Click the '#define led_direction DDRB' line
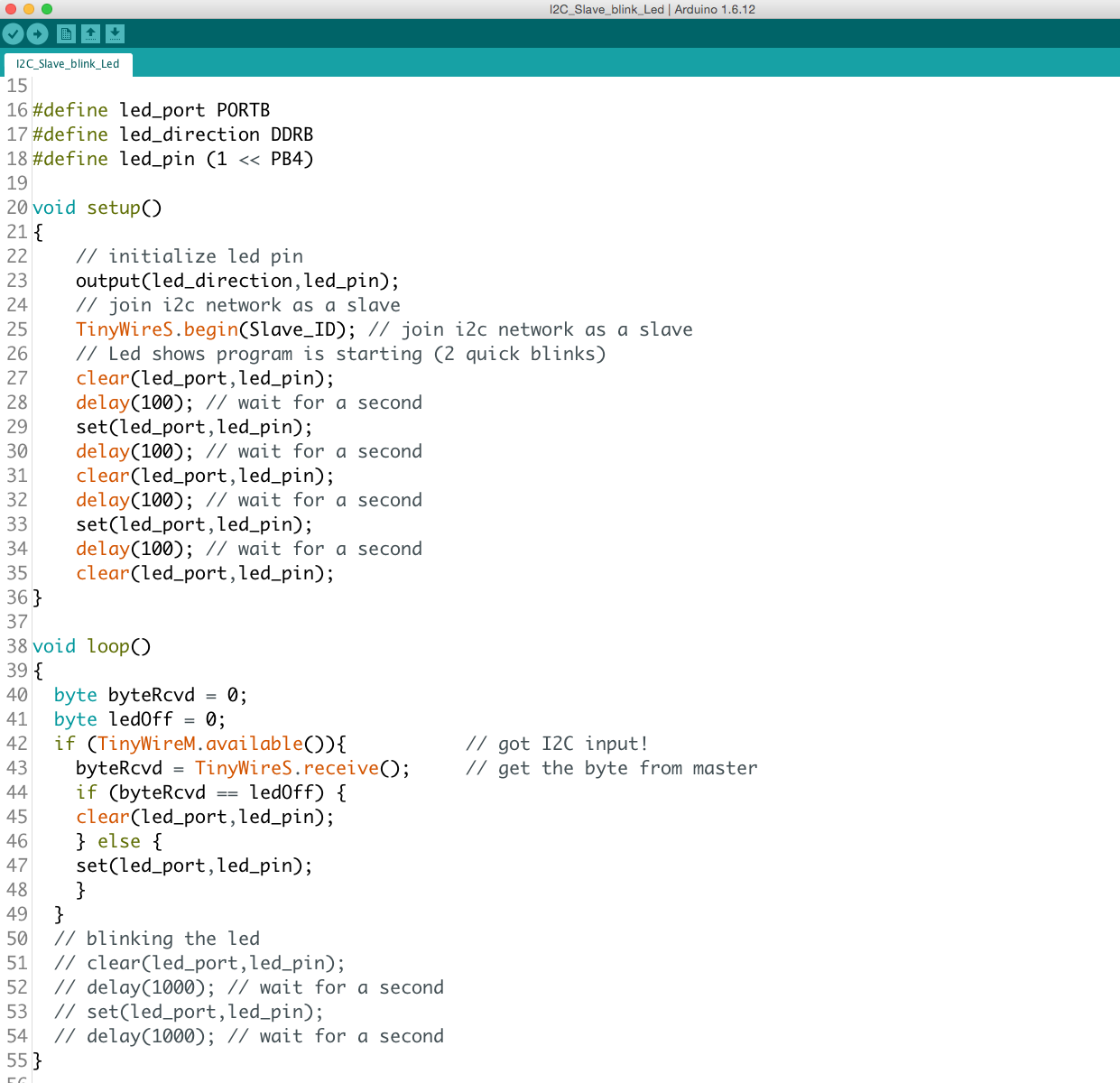1120x1083 pixels. (173, 134)
